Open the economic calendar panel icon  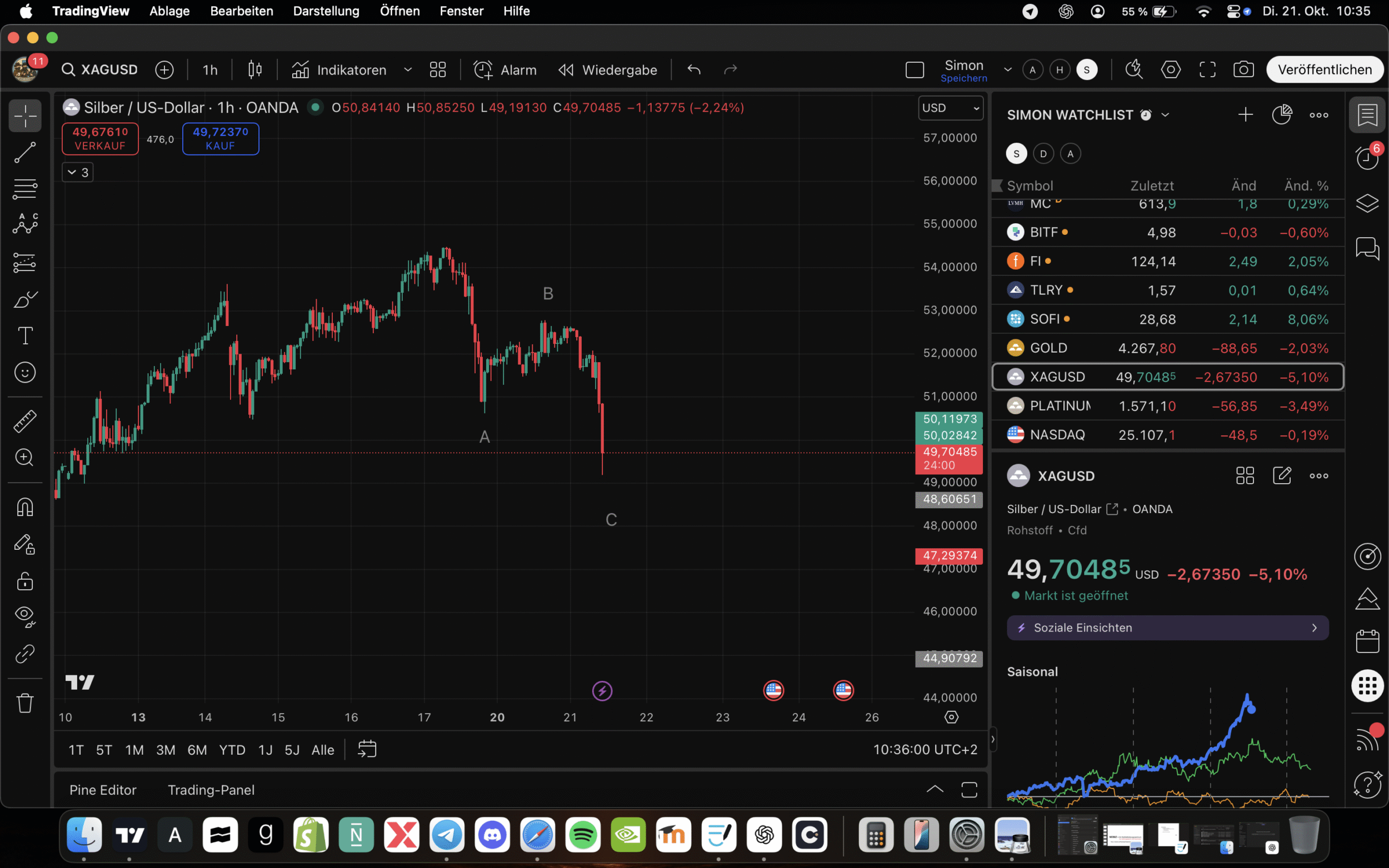click(x=1367, y=641)
